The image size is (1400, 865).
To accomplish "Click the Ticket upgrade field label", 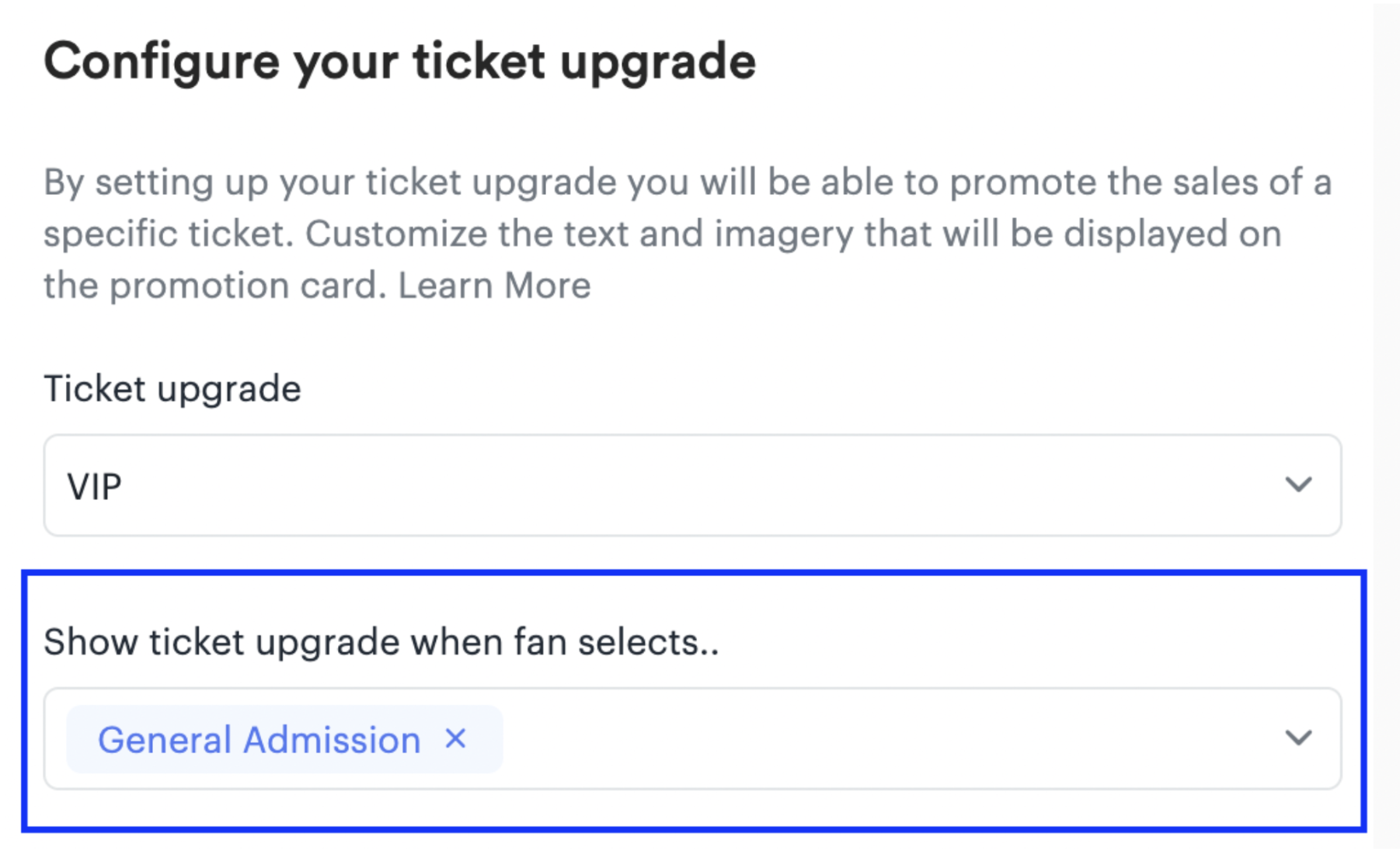I will [x=172, y=388].
